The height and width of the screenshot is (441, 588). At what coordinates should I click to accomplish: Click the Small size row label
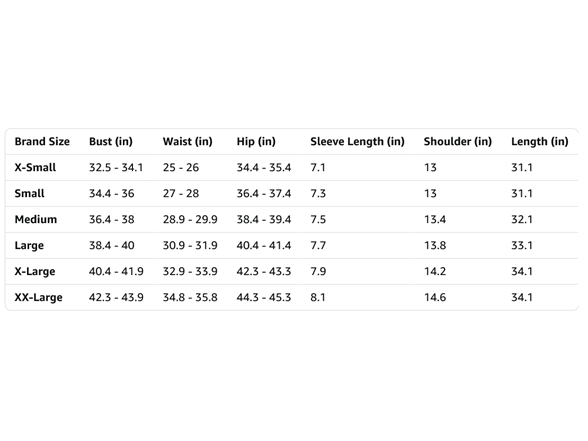coord(29,194)
